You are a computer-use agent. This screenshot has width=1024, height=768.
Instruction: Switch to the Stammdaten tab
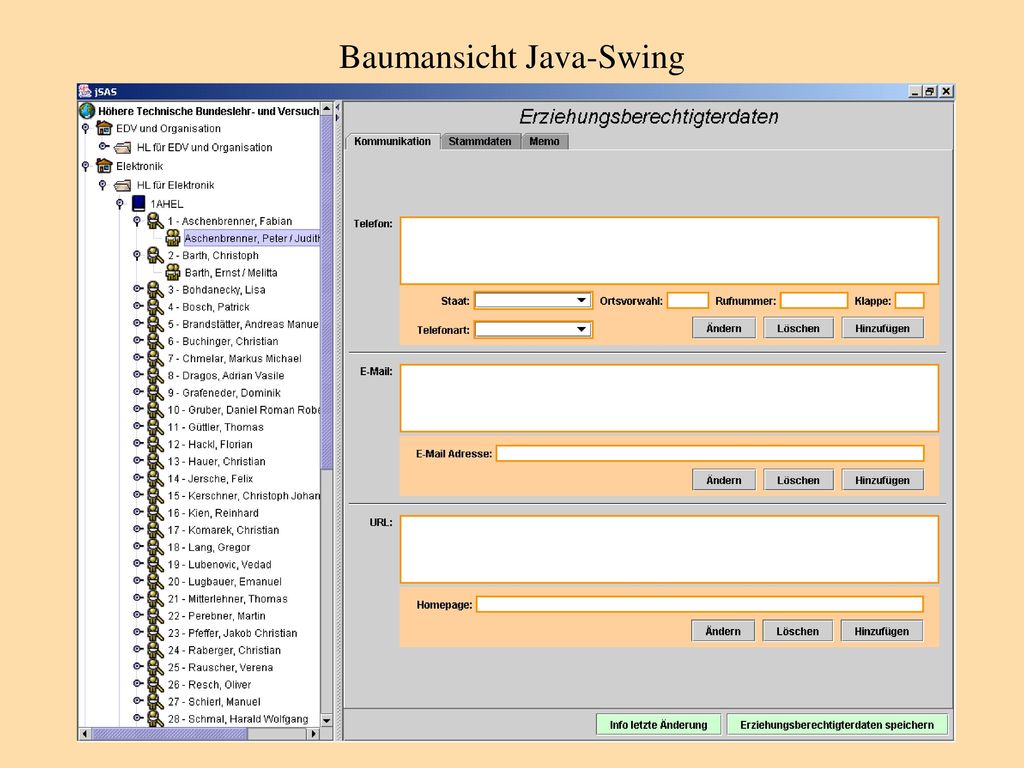pyautogui.click(x=480, y=141)
